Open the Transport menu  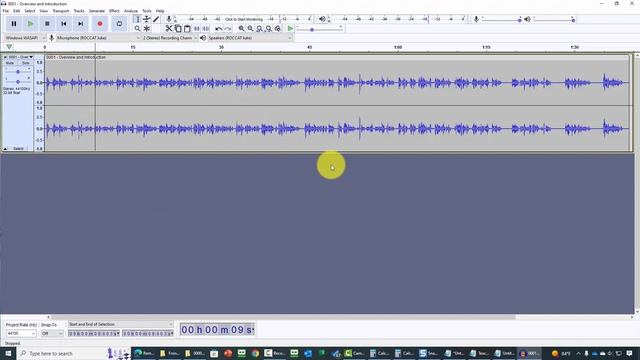click(61, 11)
